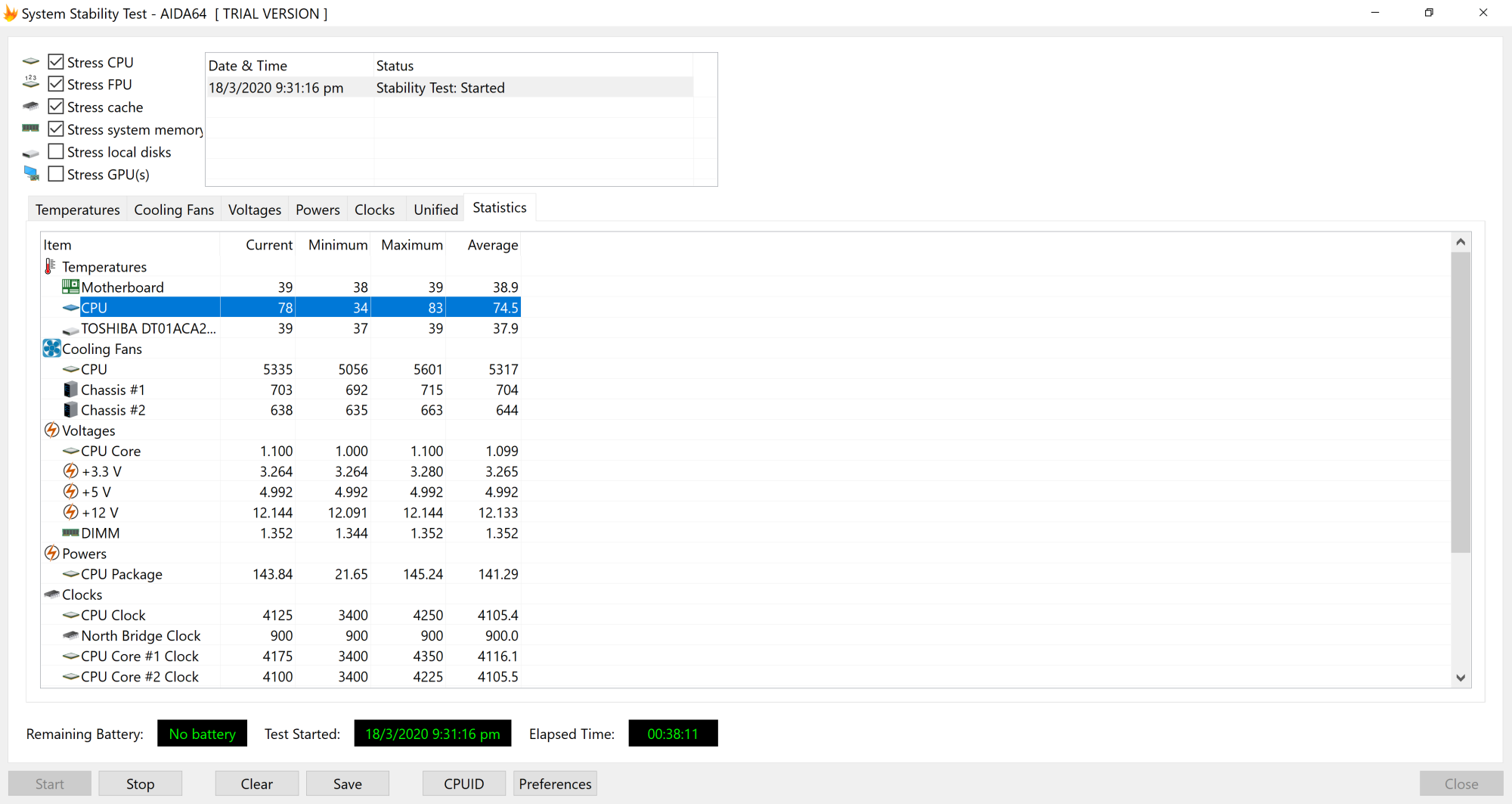Viewport: 1512px width, 804px height.
Task: Open Preferences button
Action: [555, 784]
